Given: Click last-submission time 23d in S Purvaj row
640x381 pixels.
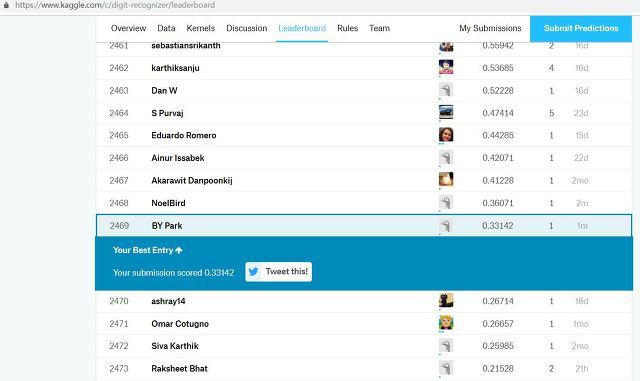Looking at the screenshot, I should click(581, 113).
